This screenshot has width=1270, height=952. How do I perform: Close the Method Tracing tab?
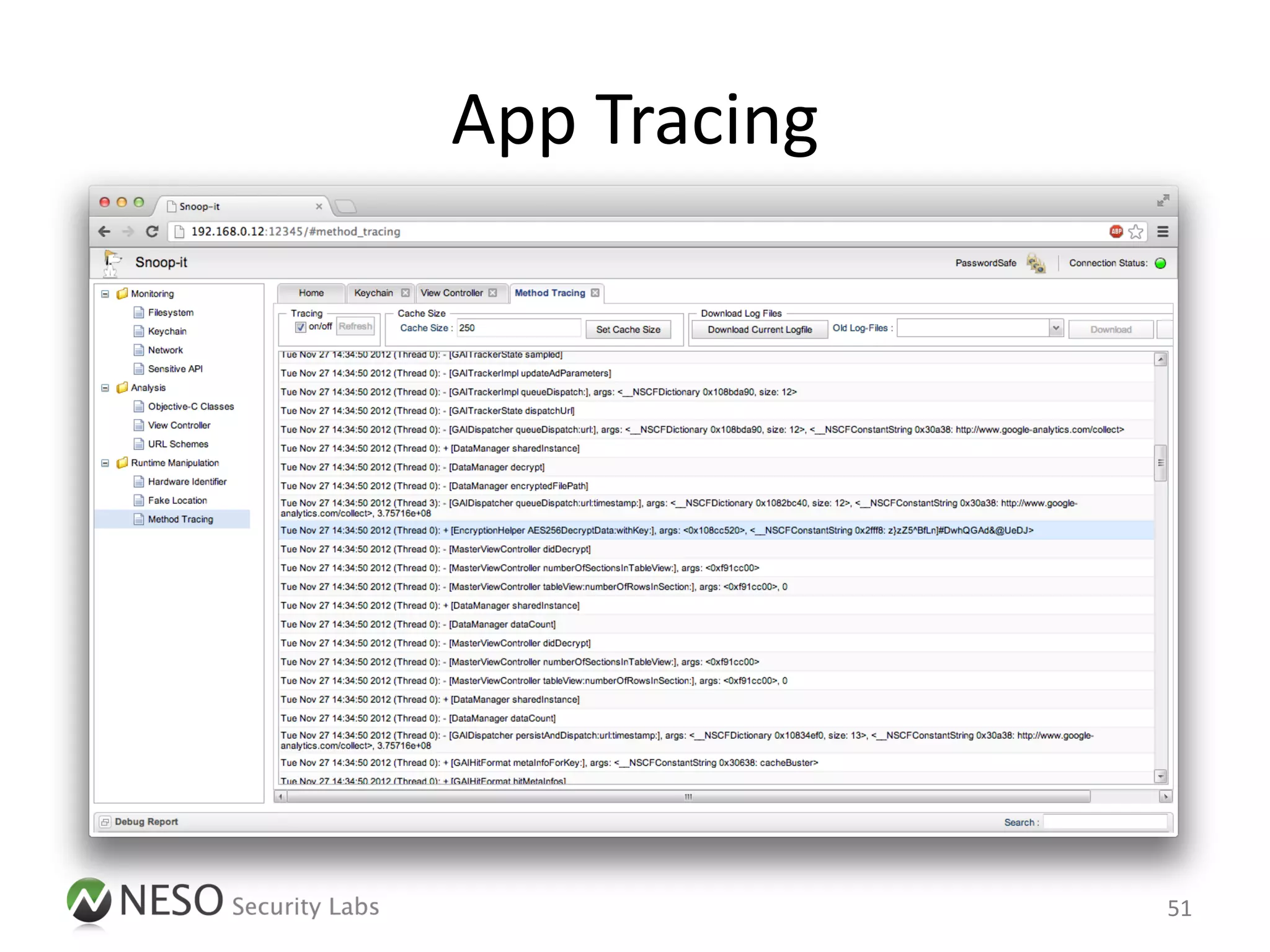595,293
